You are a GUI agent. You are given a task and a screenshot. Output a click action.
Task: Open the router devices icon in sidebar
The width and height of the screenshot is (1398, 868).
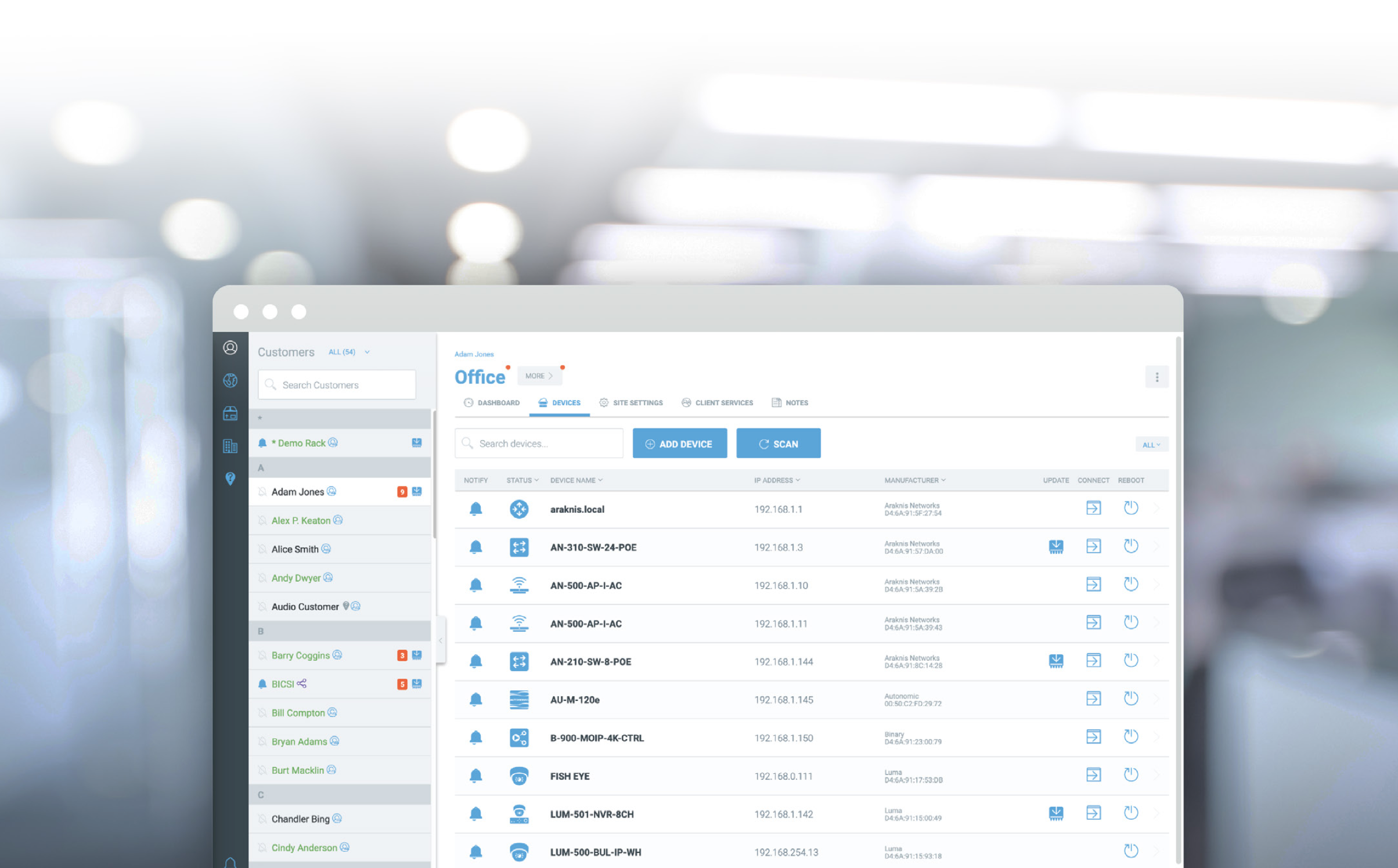pos(230,413)
